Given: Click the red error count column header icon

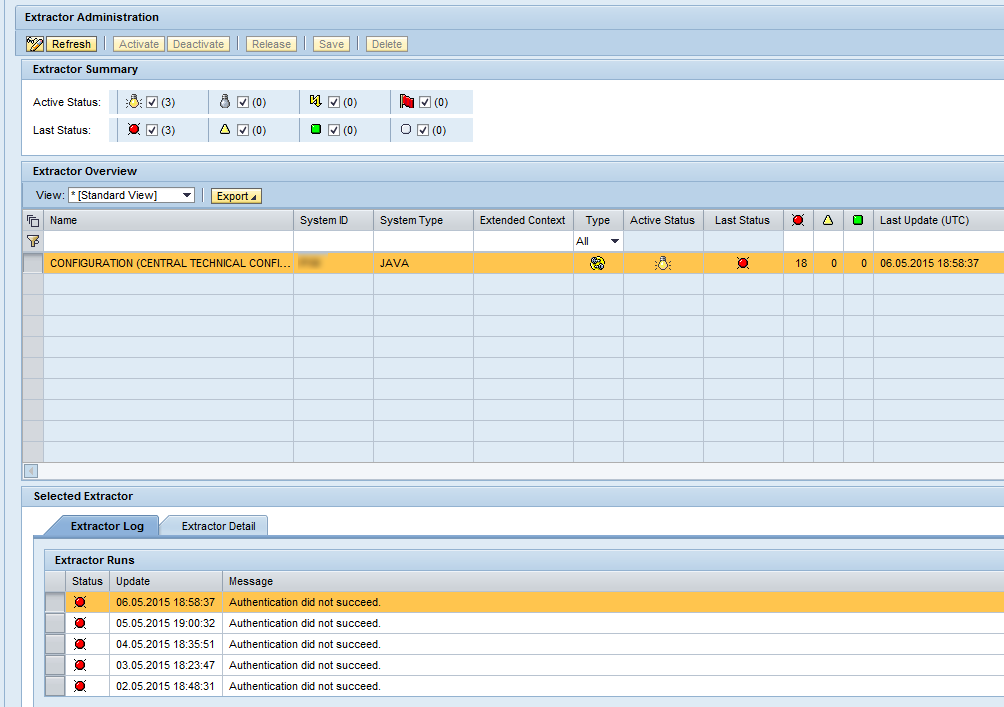Looking at the screenshot, I should click(x=798, y=220).
